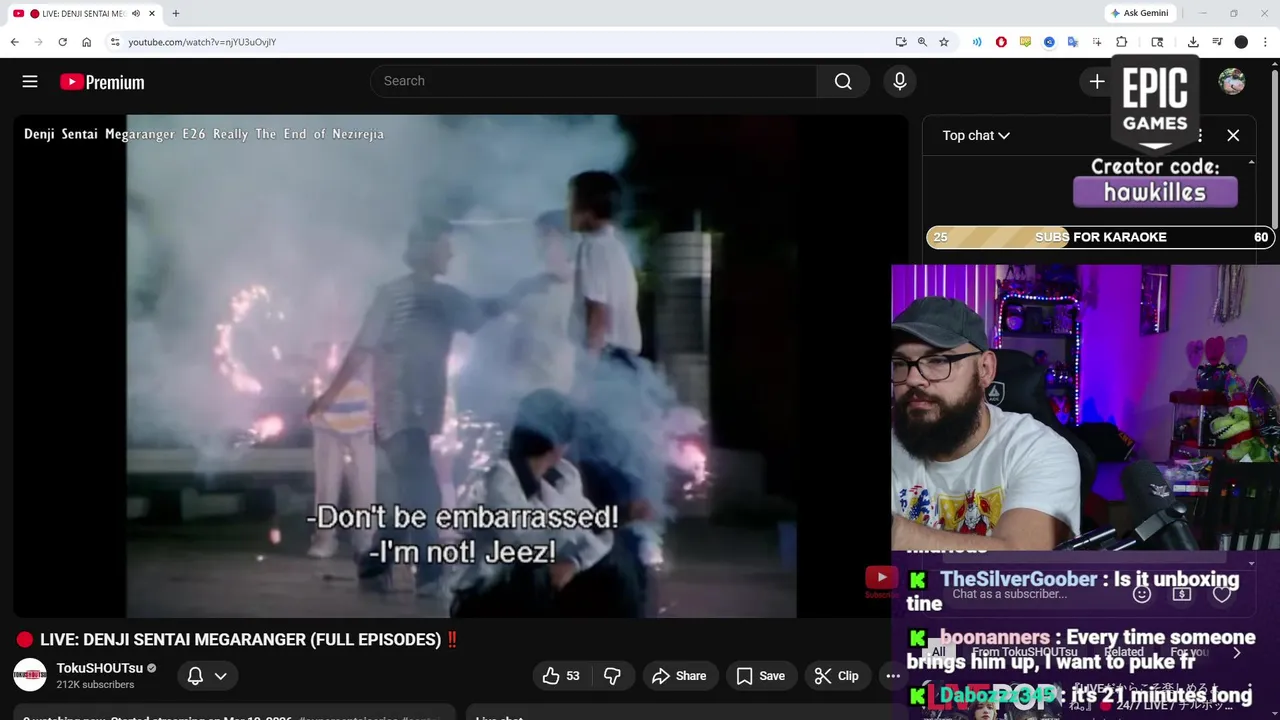Open the screen-capture selection extension
This screenshot has width=1280, height=720.
1097,42
